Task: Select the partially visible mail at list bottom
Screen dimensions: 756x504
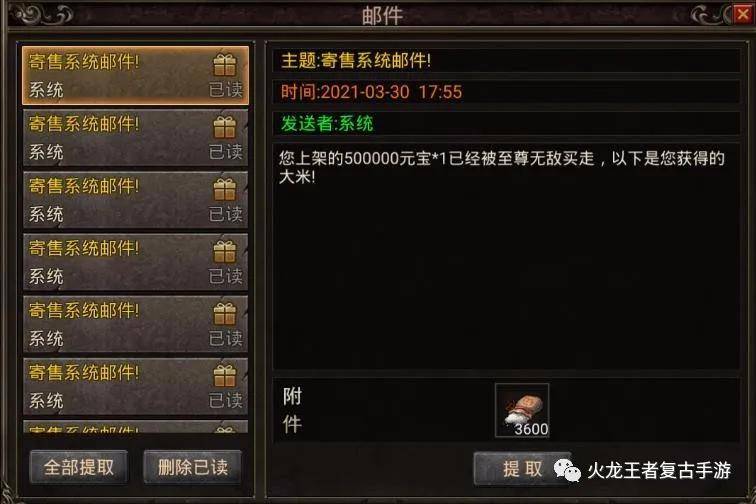Action: tap(135, 426)
